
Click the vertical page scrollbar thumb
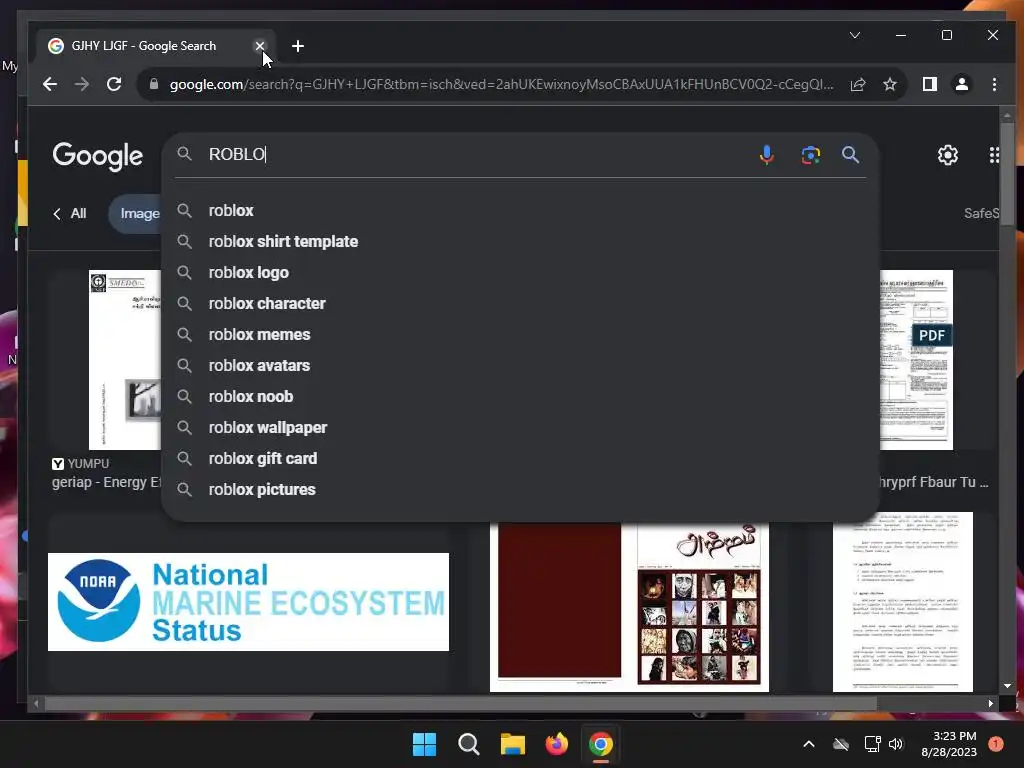tap(1007, 172)
